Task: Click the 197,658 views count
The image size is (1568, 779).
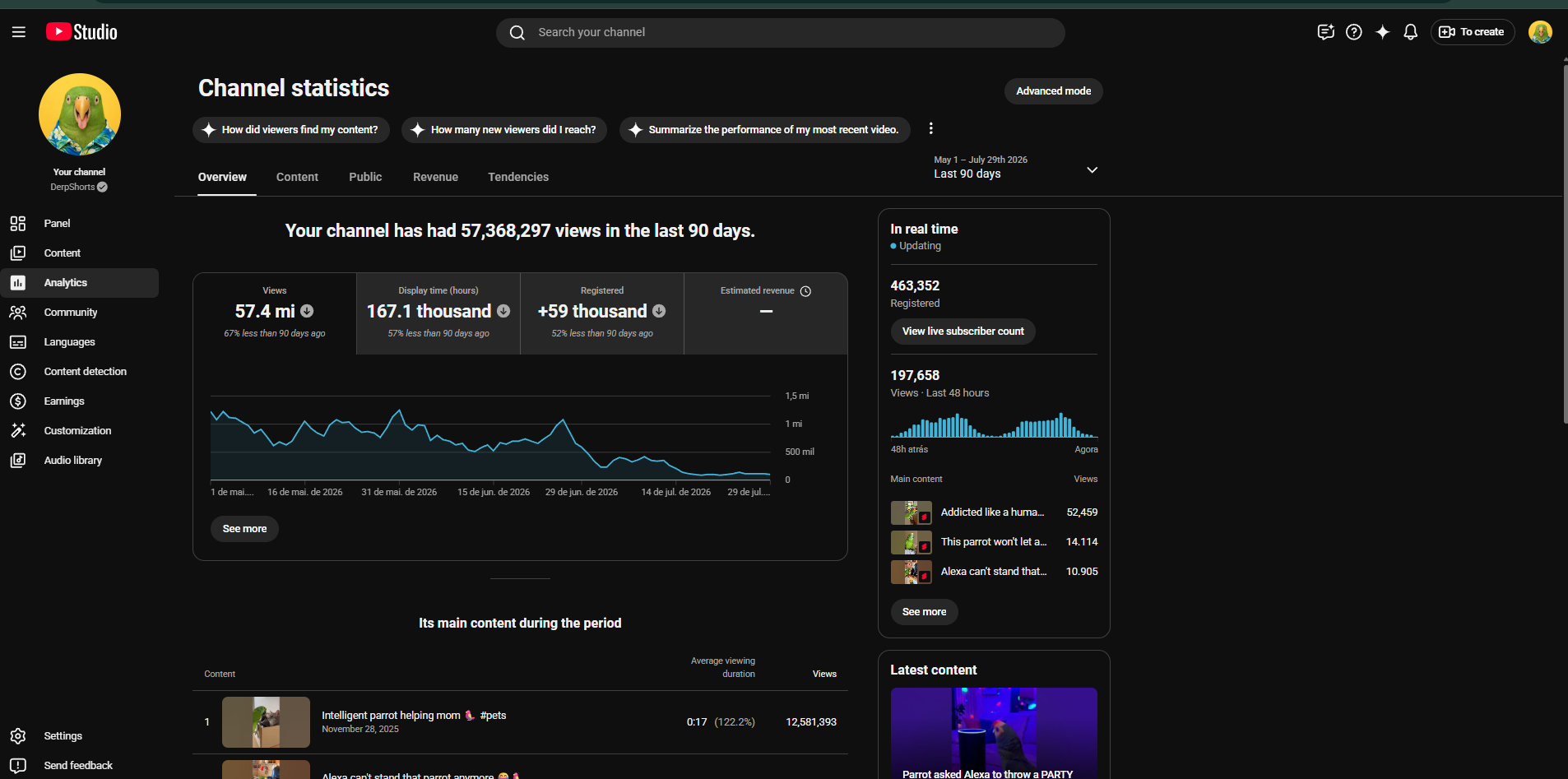Action: point(915,376)
